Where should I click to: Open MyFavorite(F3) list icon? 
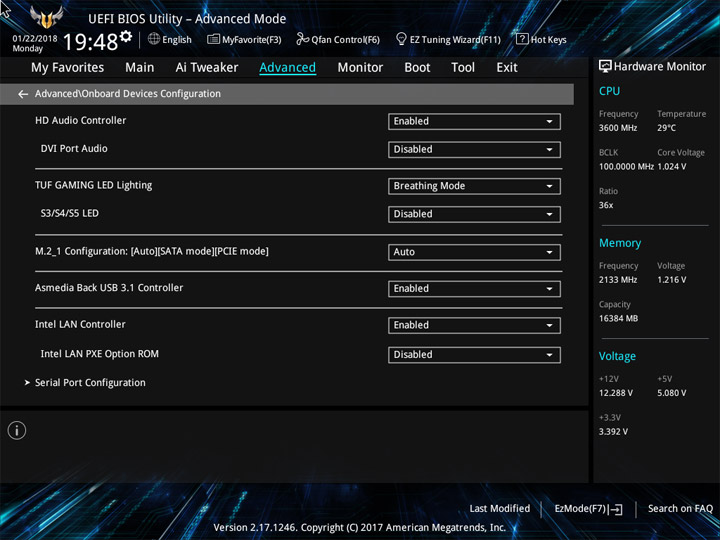(x=213, y=39)
